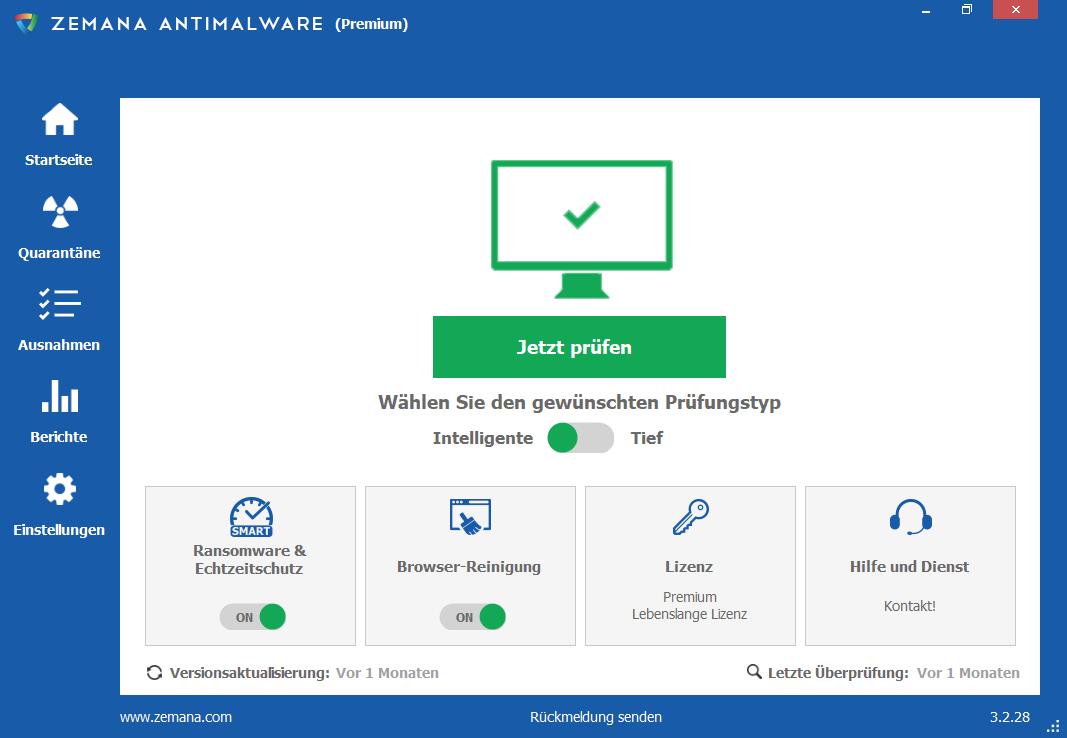The width and height of the screenshot is (1067, 738).
Task: Minimize the Zemana window
Action: tap(926, 10)
